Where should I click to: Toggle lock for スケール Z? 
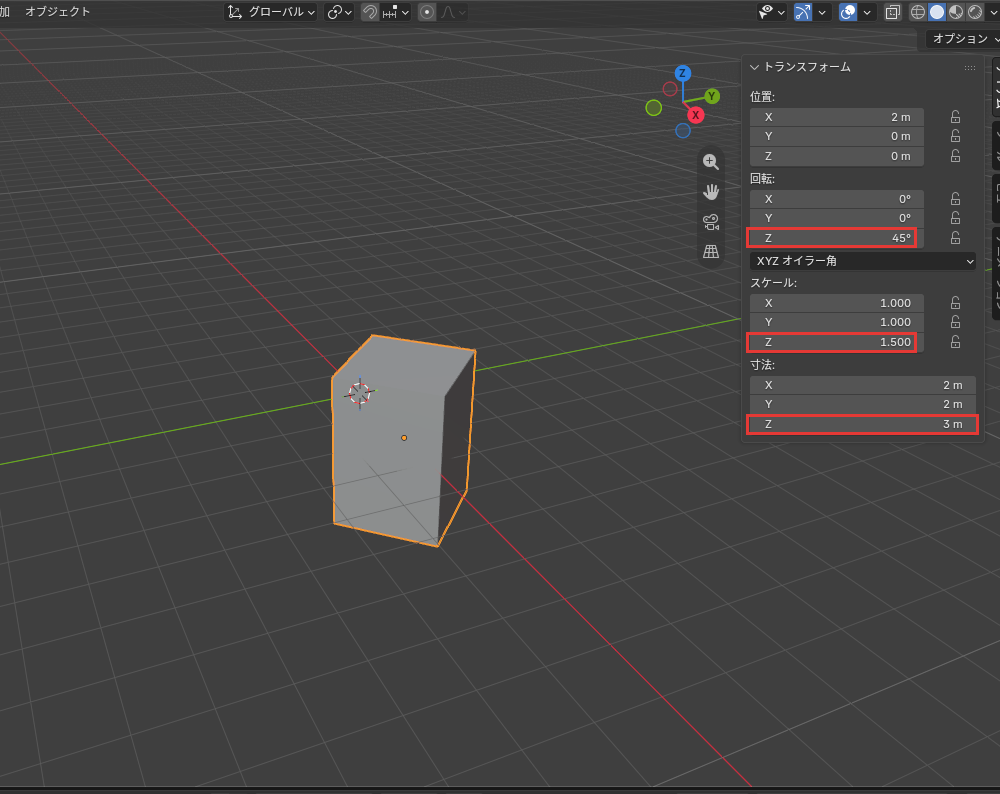pyautogui.click(x=955, y=342)
